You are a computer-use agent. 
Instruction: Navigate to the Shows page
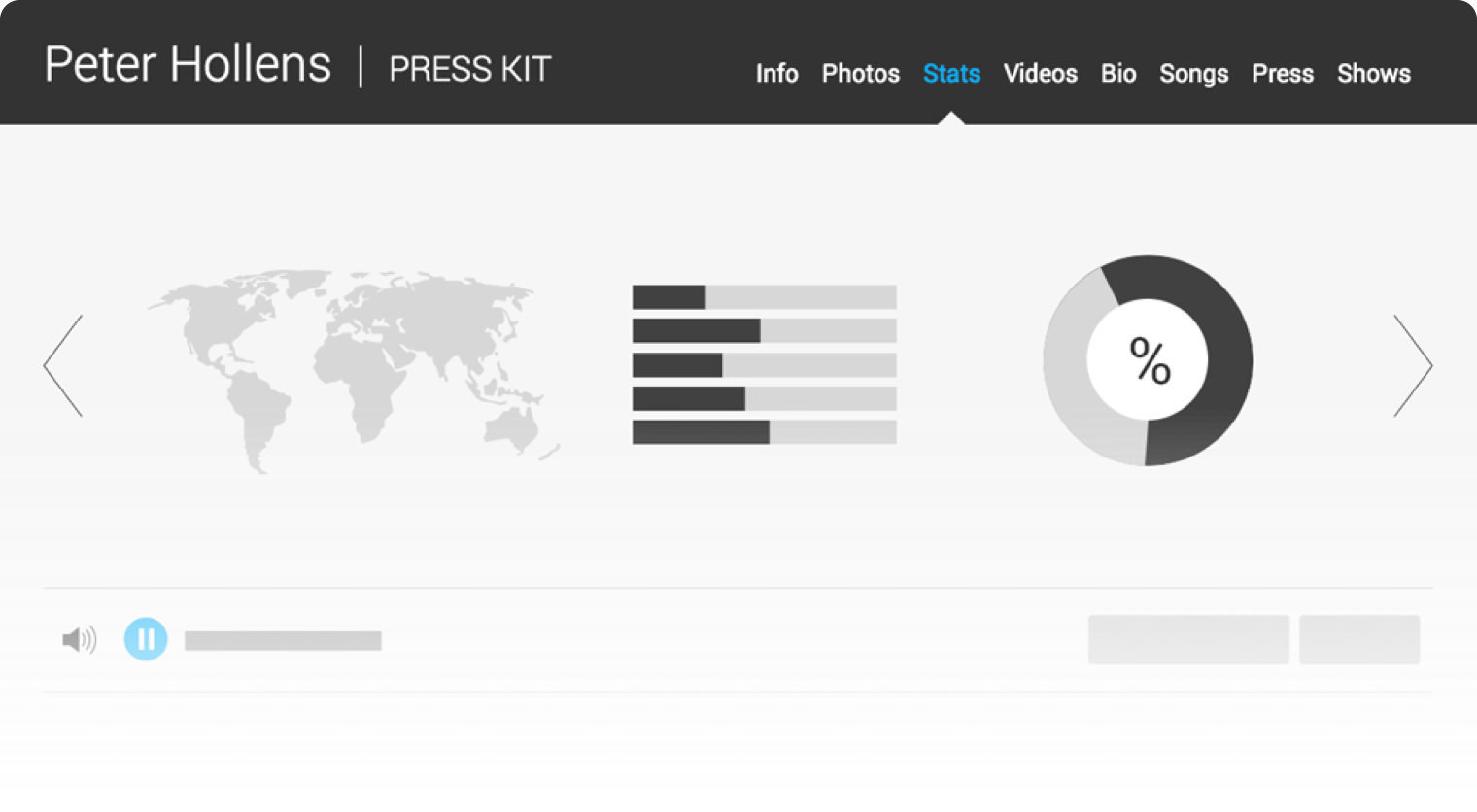tap(1374, 73)
